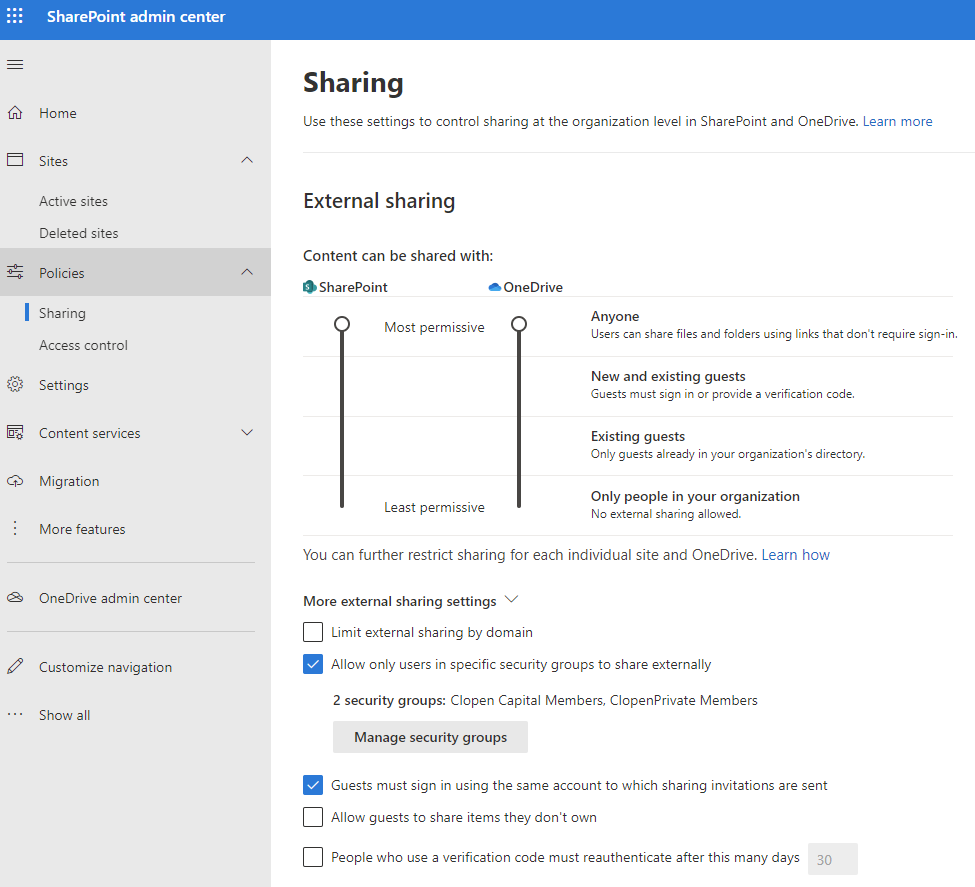Click the Content services icon
The width and height of the screenshot is (975, 887).
[x=15, y=432]
